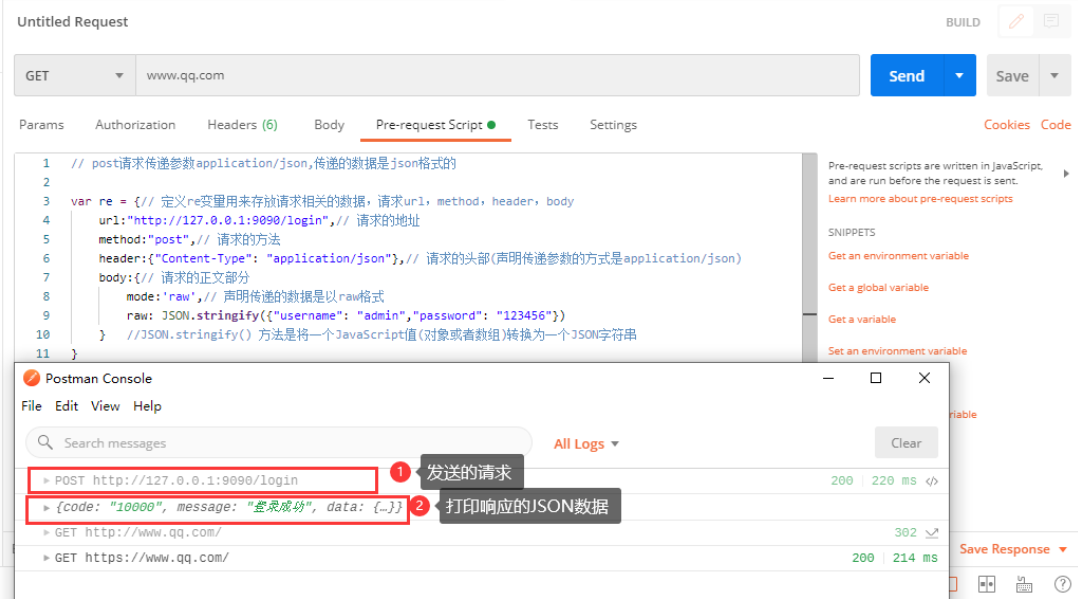Click the code icon on the POST log row
Viewport: 1078px width, 599px height.
(932, 481)
